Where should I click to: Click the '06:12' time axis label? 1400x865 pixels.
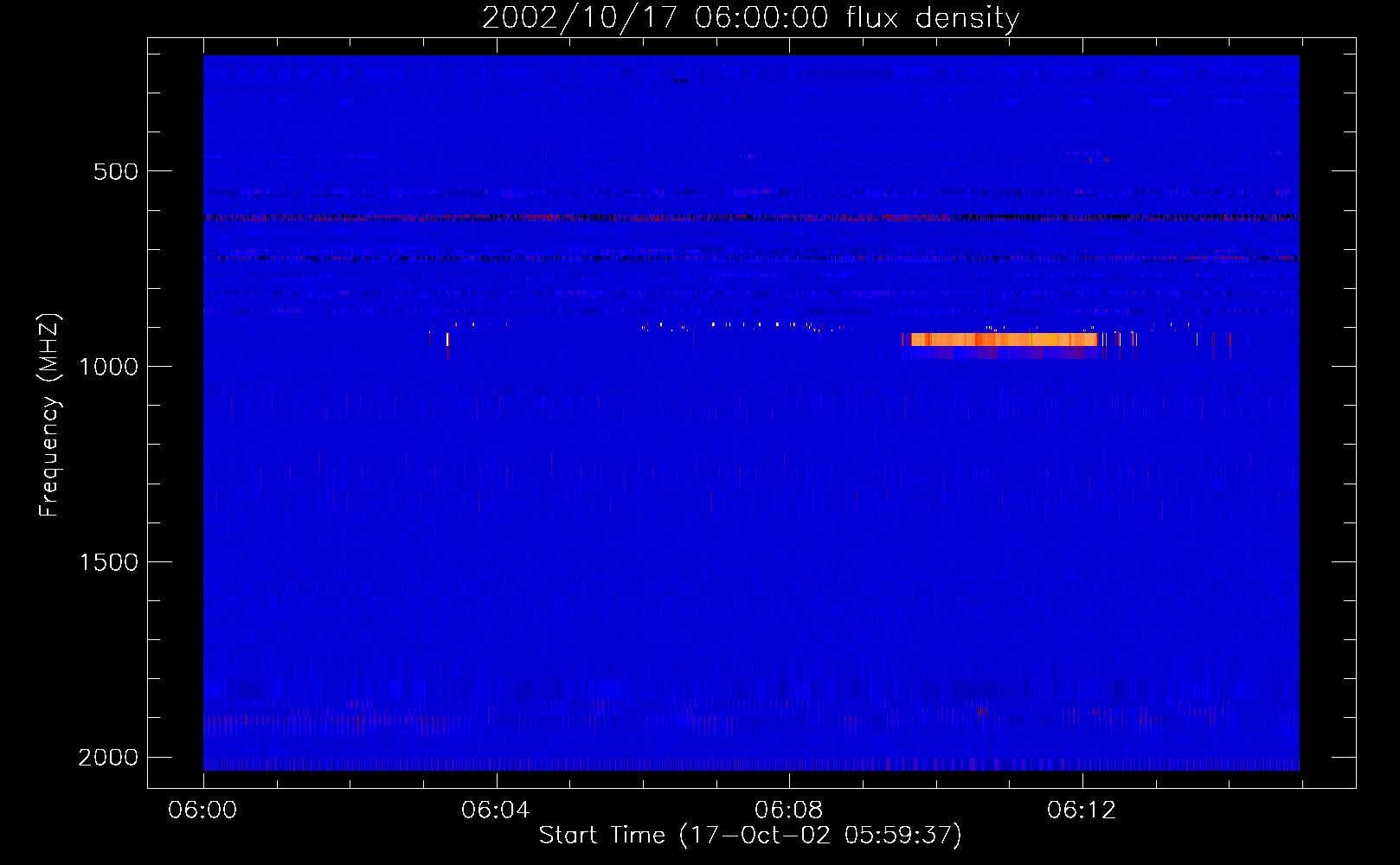[1082, 811]
